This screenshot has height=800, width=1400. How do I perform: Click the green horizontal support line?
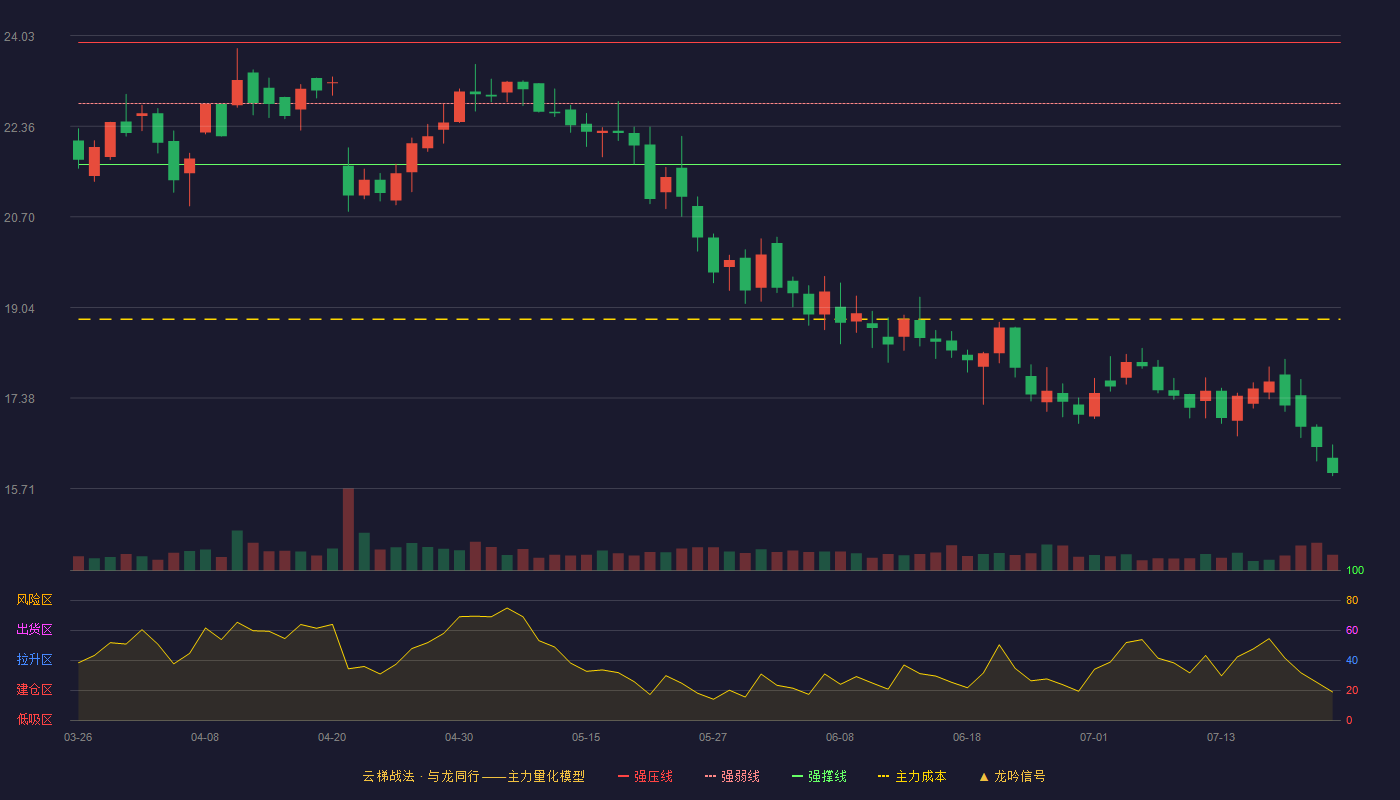coord(709,164)
